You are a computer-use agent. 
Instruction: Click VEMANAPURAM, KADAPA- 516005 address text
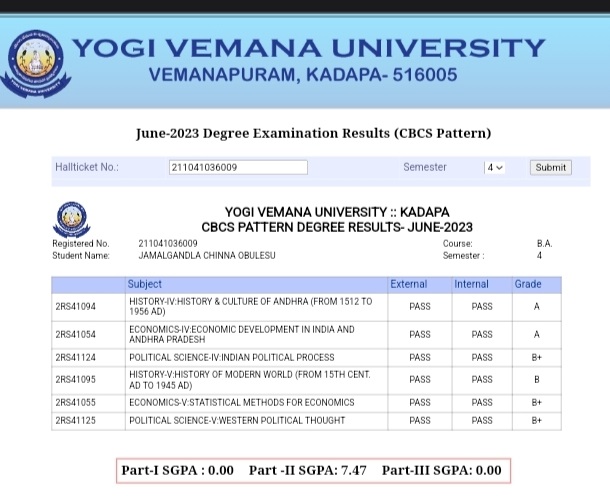pos(303,75)
